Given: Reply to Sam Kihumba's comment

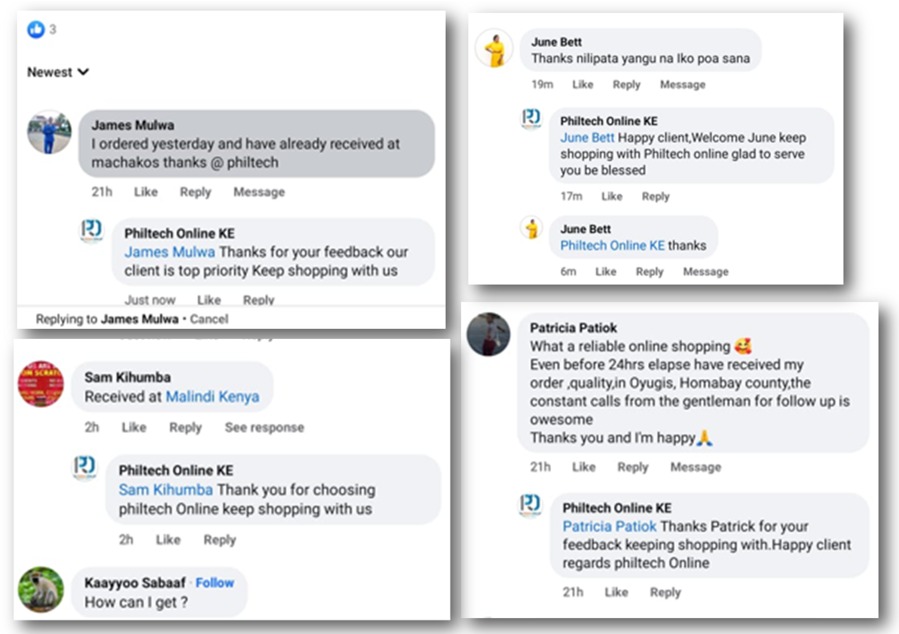Looking at the screenshot, I should (x=185, y=427).
